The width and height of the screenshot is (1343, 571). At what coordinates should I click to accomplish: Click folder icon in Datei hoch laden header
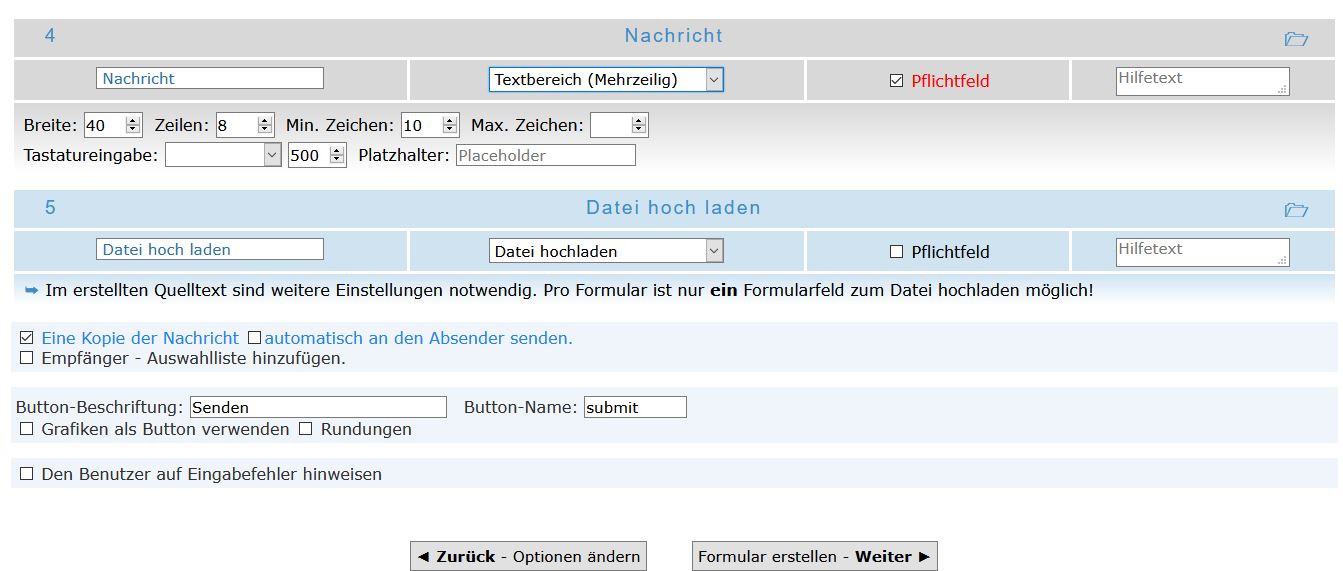click(1295, 210)
